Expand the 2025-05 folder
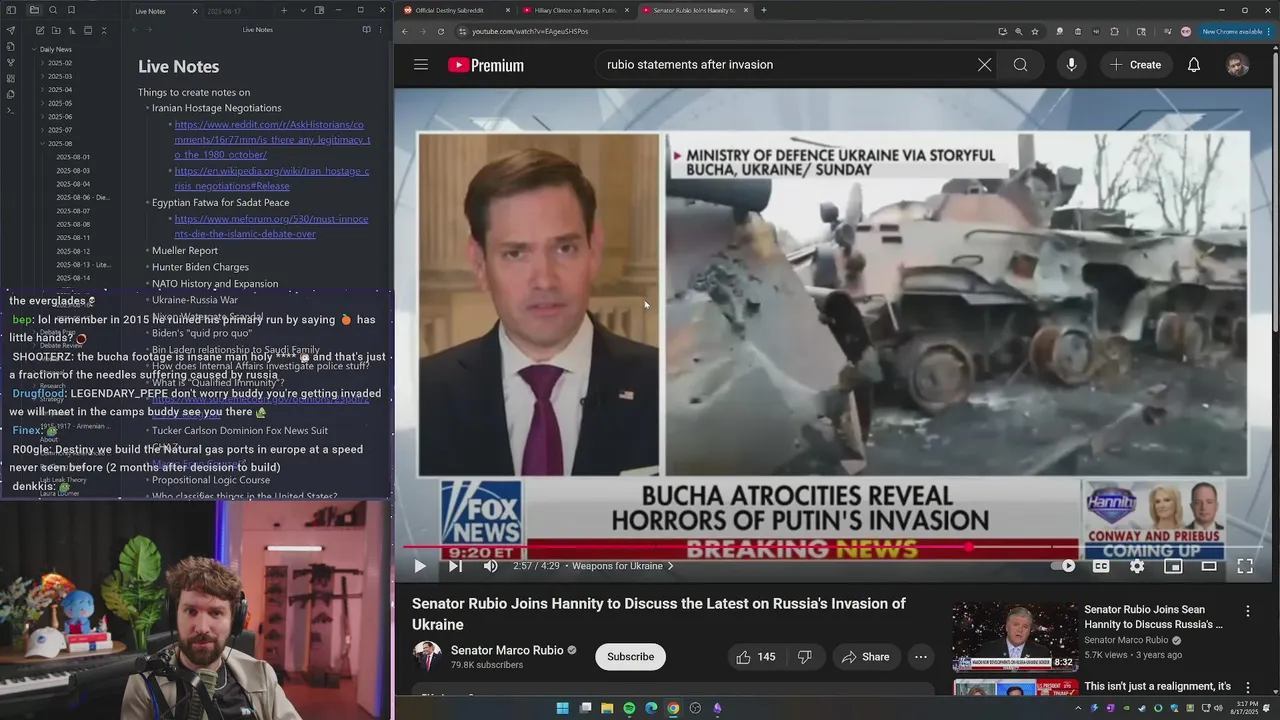The image size is (1280, 720). point(60,103)
